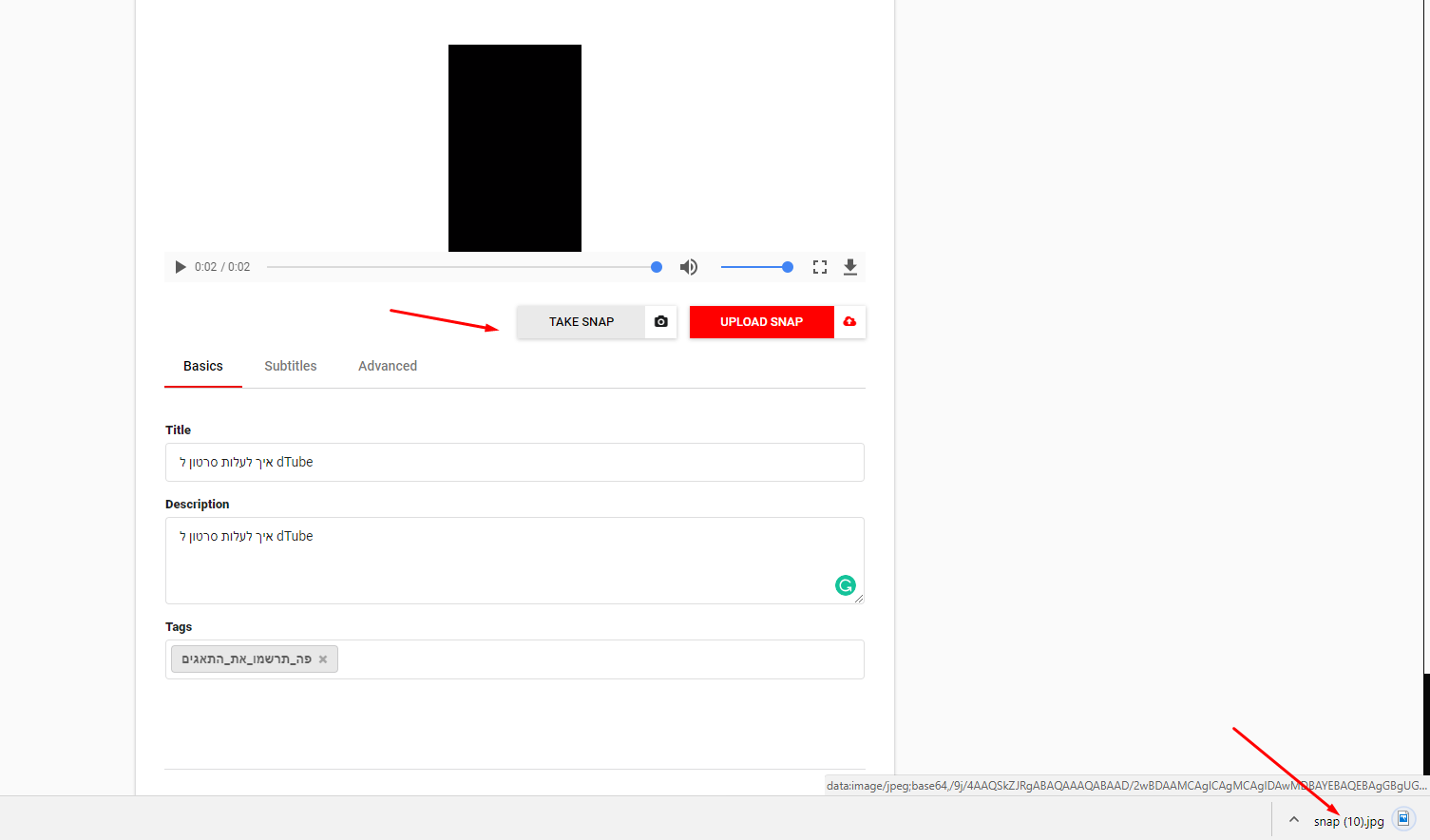
Task: Open downloaded snap (10).jpg
Action: pyautogui.click(x=1349, y=822)
